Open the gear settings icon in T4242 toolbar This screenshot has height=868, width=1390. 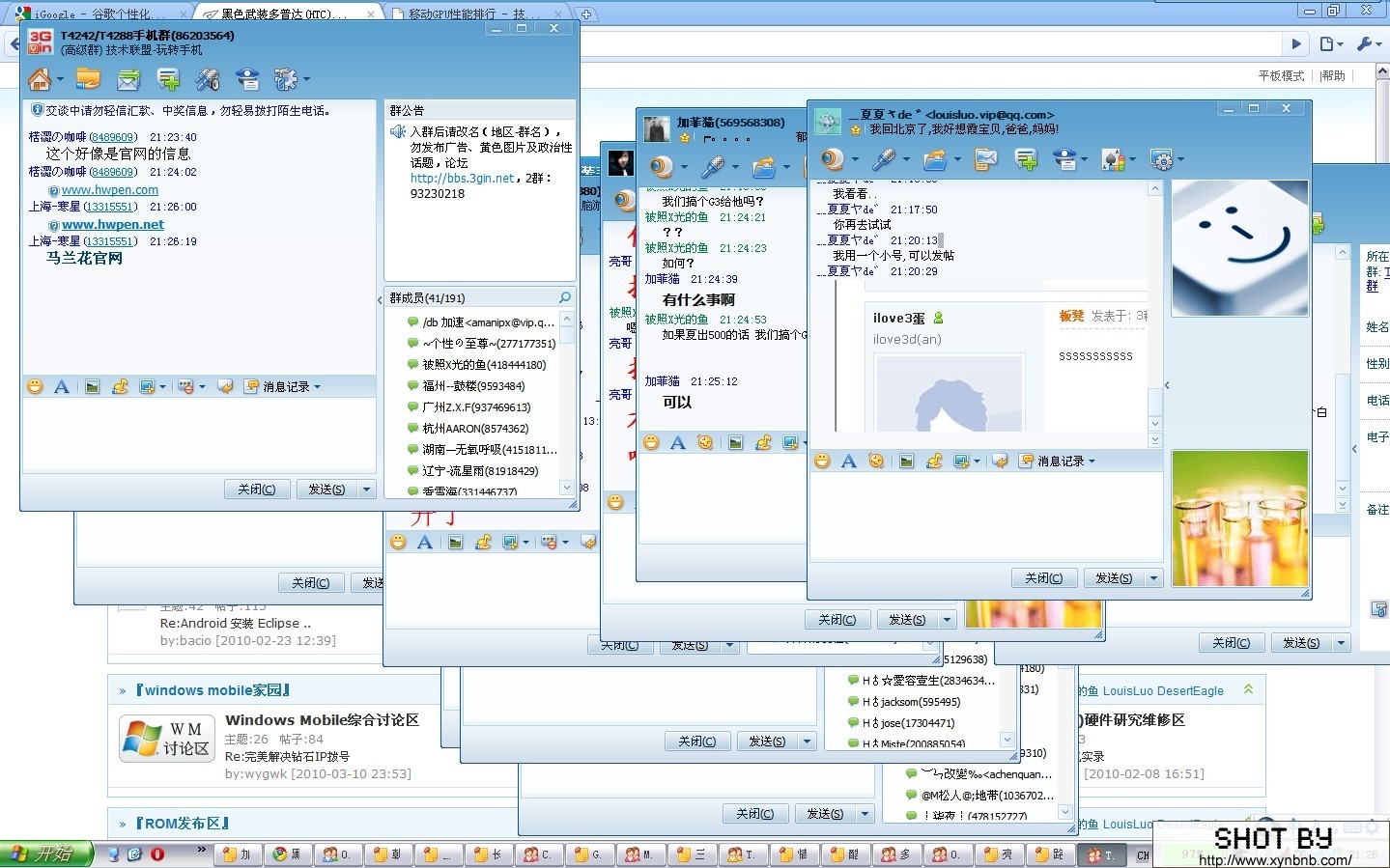coord(285,79)
